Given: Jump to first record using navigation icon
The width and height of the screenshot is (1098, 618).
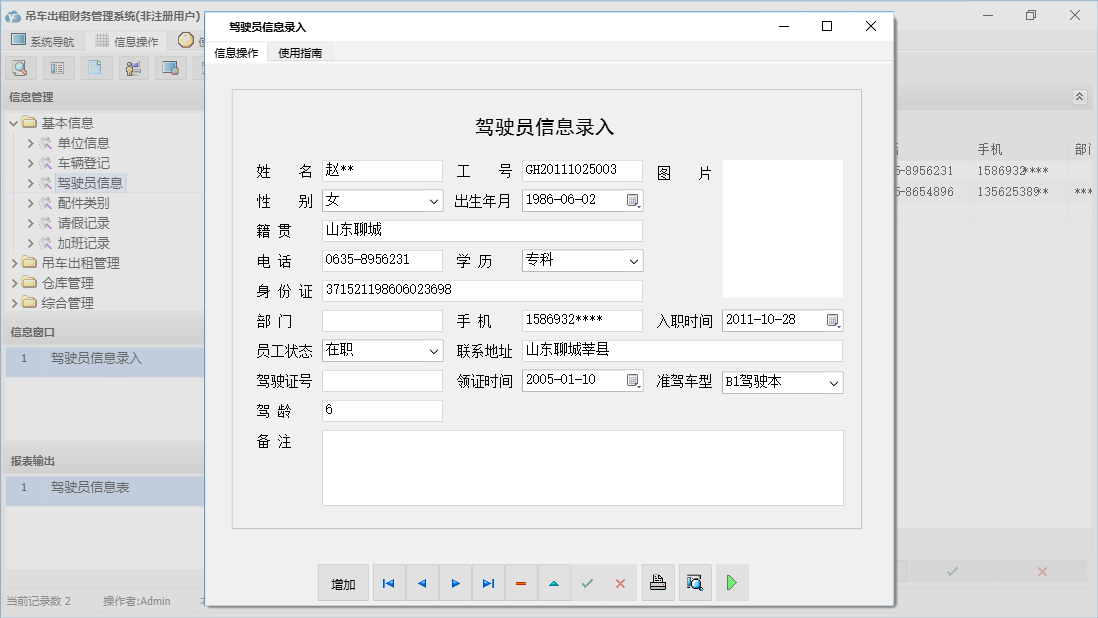Looking at the screenshot, I should (388, 582).
